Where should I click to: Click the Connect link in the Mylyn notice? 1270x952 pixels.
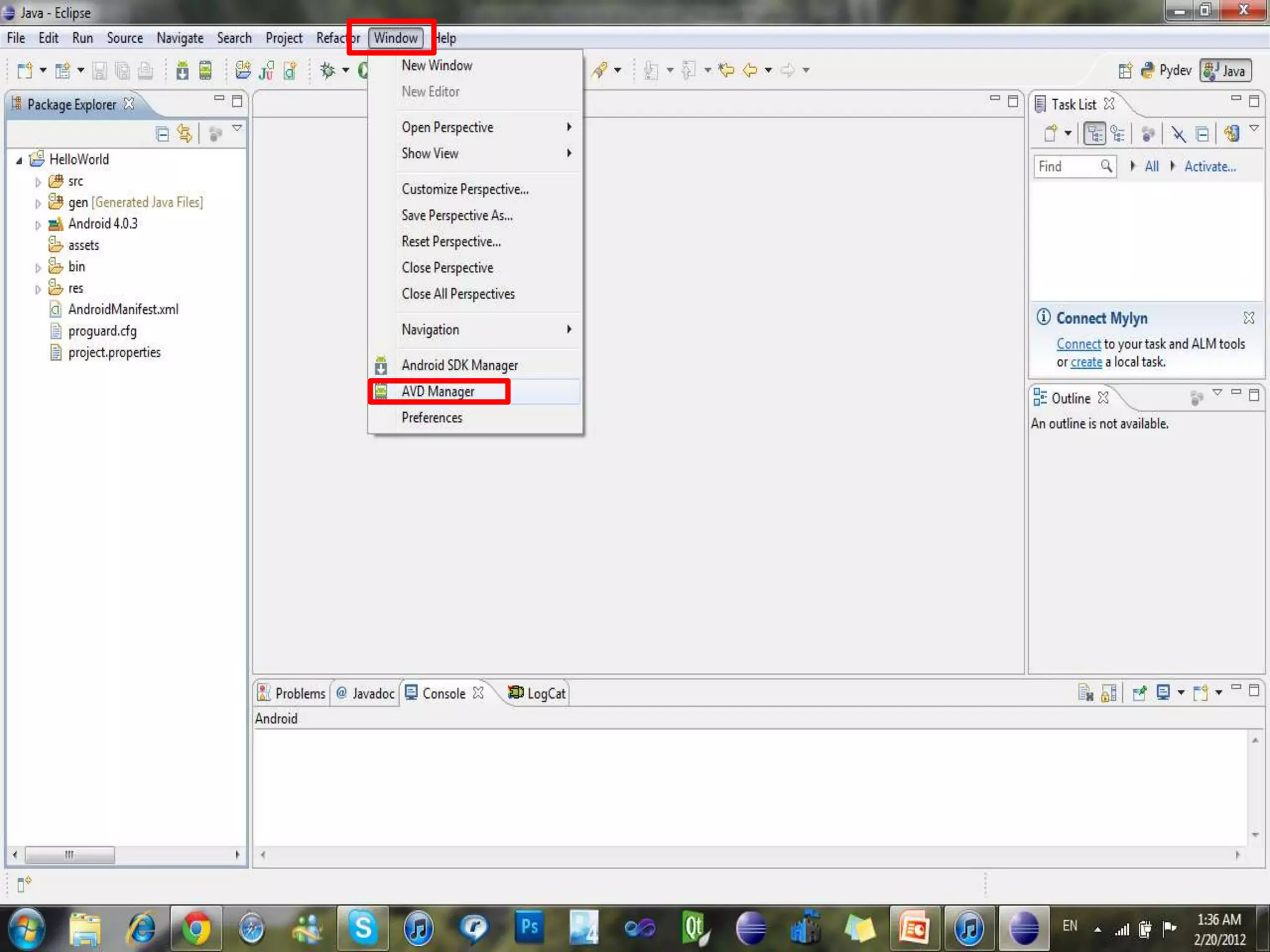click(1078, 344)
